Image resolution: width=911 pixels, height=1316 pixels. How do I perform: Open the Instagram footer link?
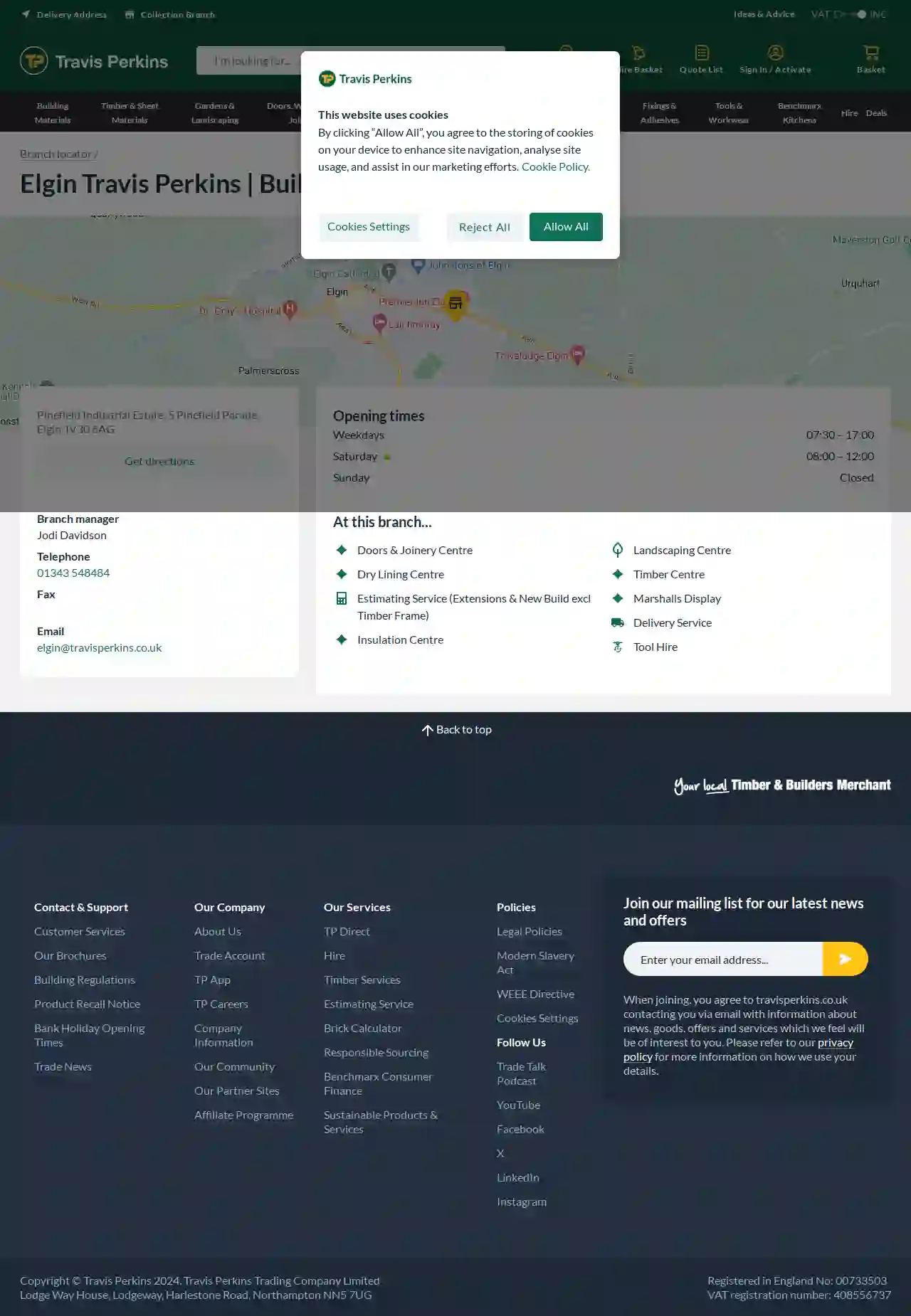[522, 1201]
